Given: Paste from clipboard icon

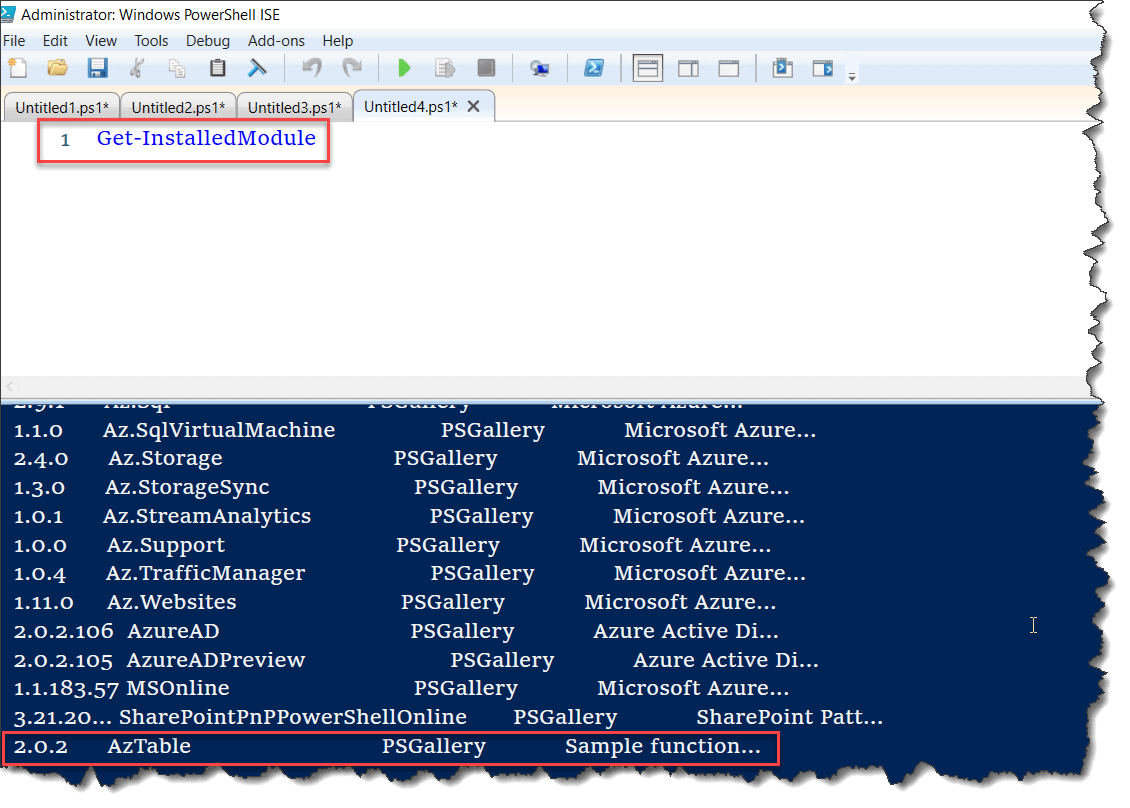Looking at the screenshot, I should coord(217,68).
